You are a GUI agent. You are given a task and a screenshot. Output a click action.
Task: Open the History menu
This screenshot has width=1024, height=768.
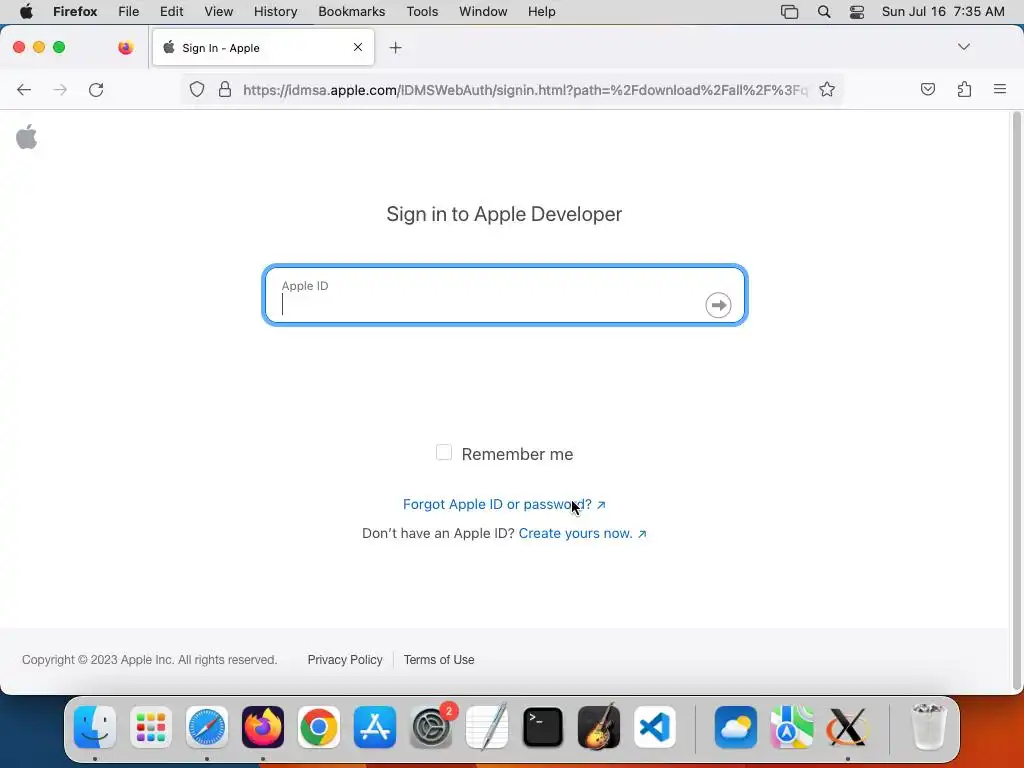coord(276,12)
